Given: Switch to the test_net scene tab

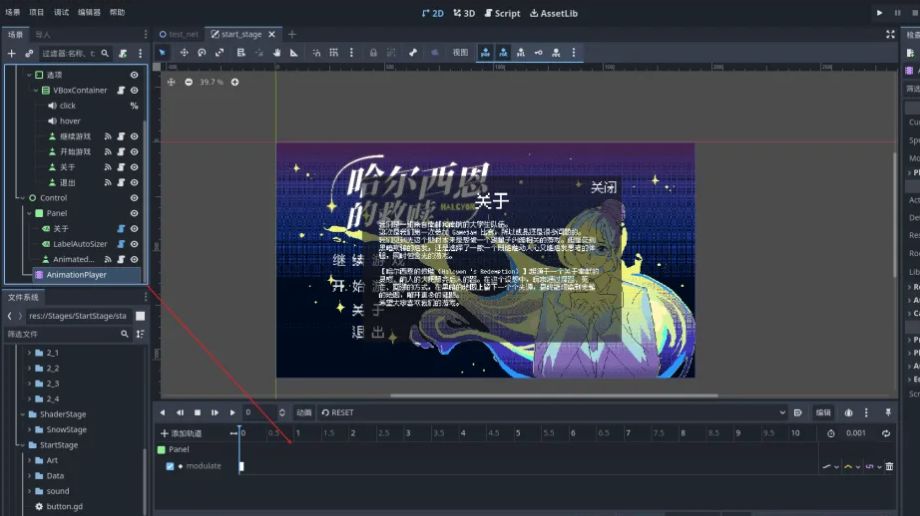Looking at the screenshot, I should tap(179, 34).
